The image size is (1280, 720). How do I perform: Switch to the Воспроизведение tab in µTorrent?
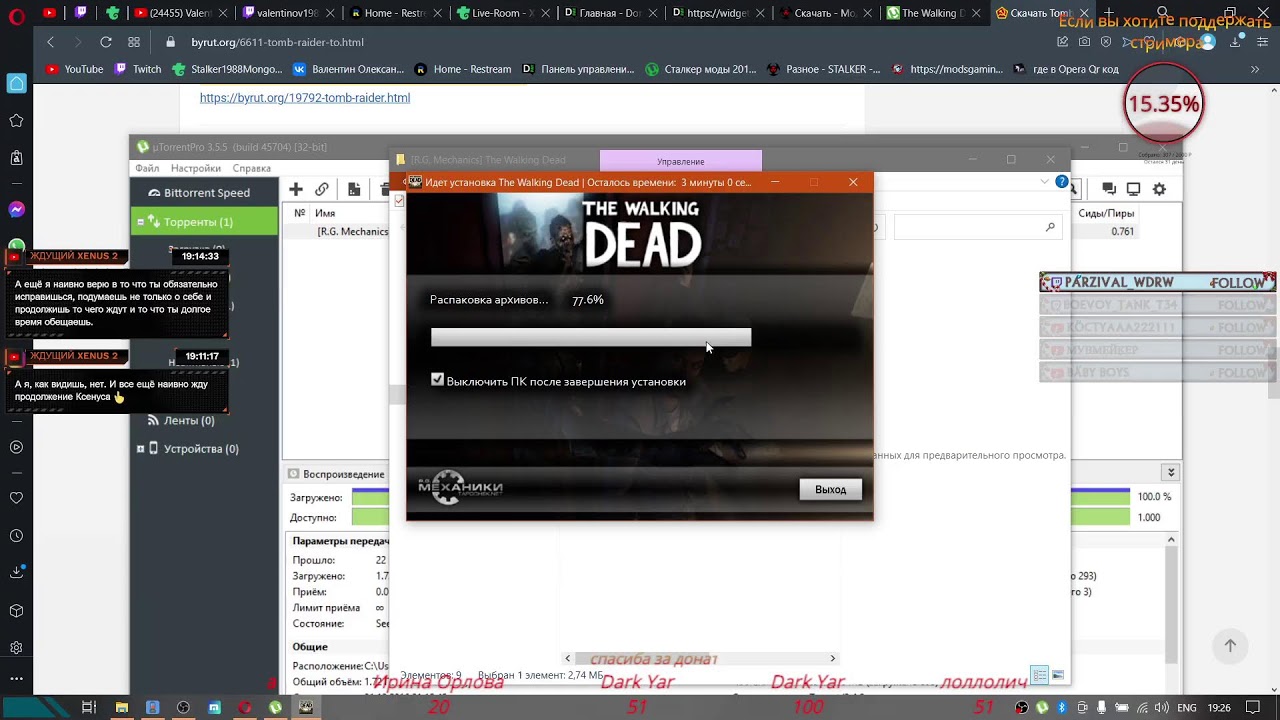pyautogui.click(x=336, y=474)
